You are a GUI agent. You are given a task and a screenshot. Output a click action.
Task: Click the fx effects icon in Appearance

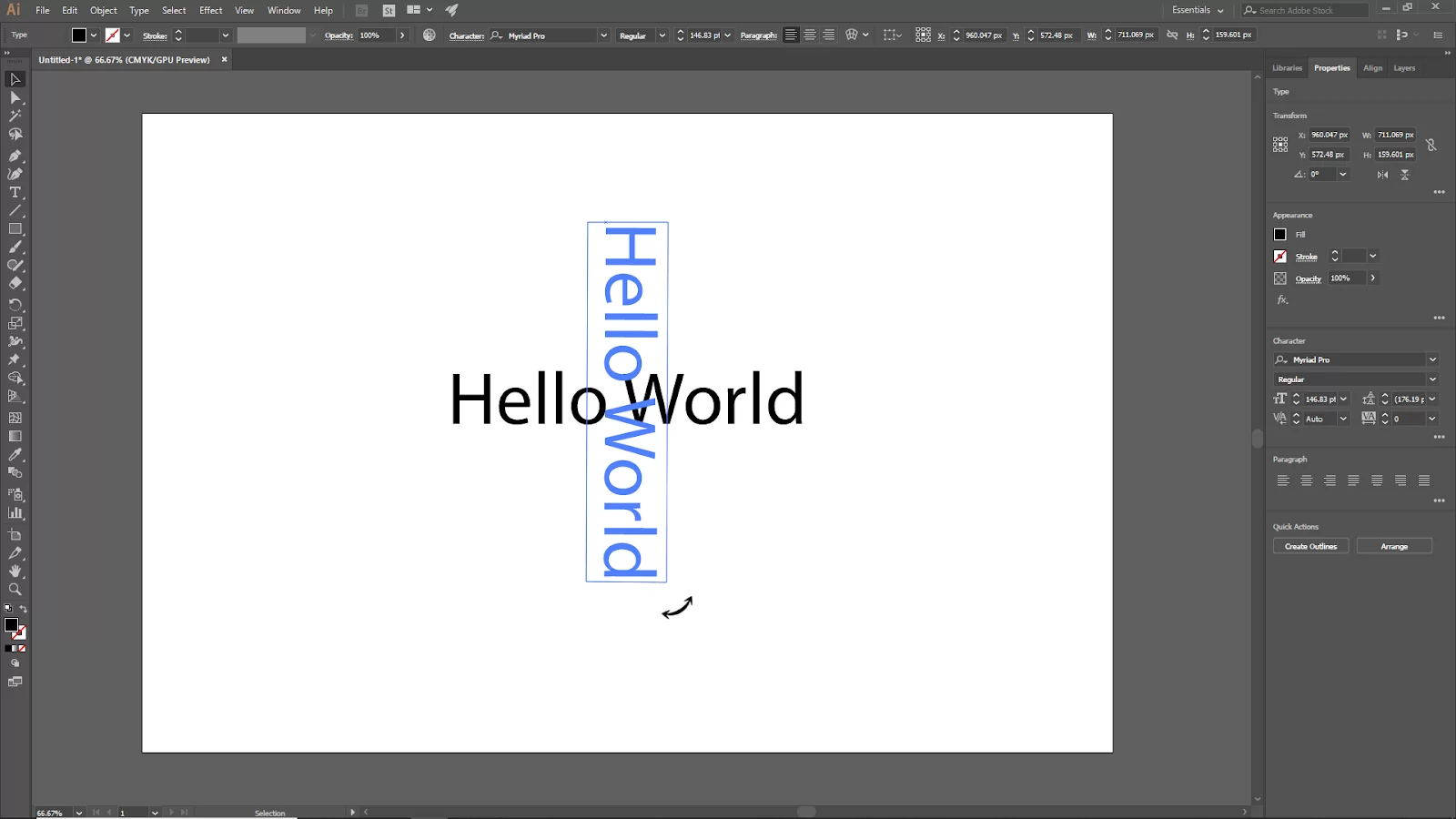click(x=1282, y=299)
